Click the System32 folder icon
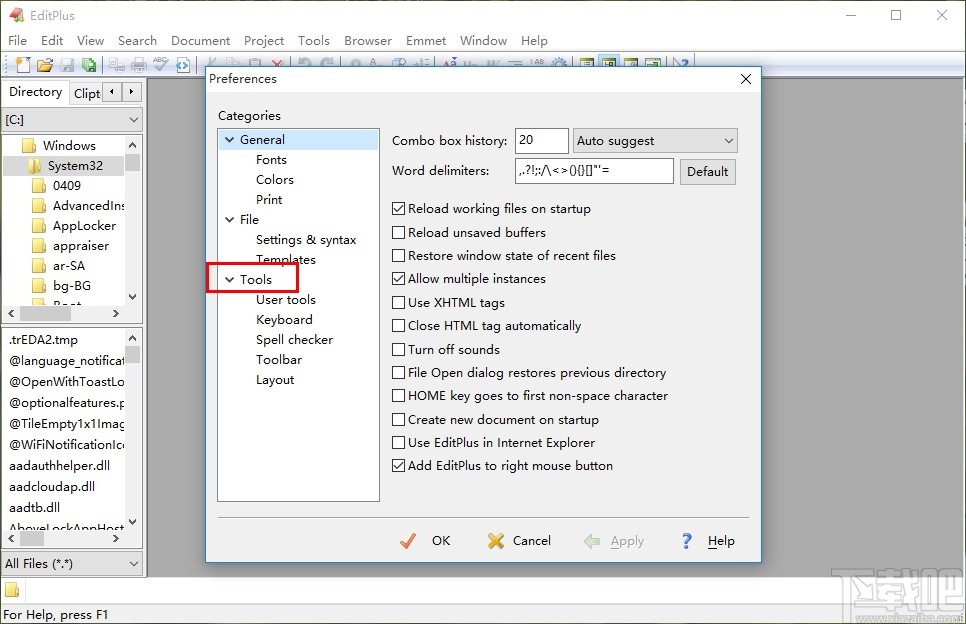This screenshot has width=966, height=624. pos(34,166)
